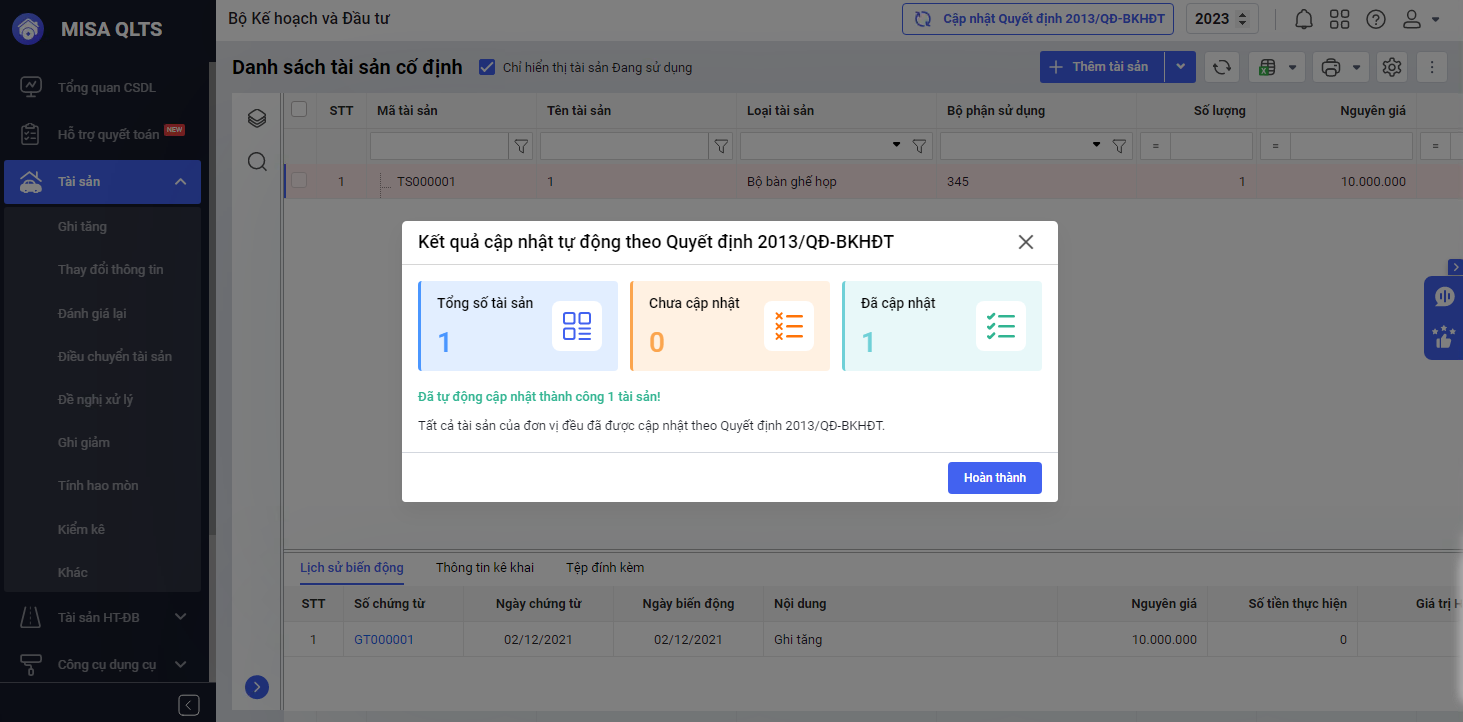Click the help question mark icon

pyautogui.click(x=1376, y=19)
